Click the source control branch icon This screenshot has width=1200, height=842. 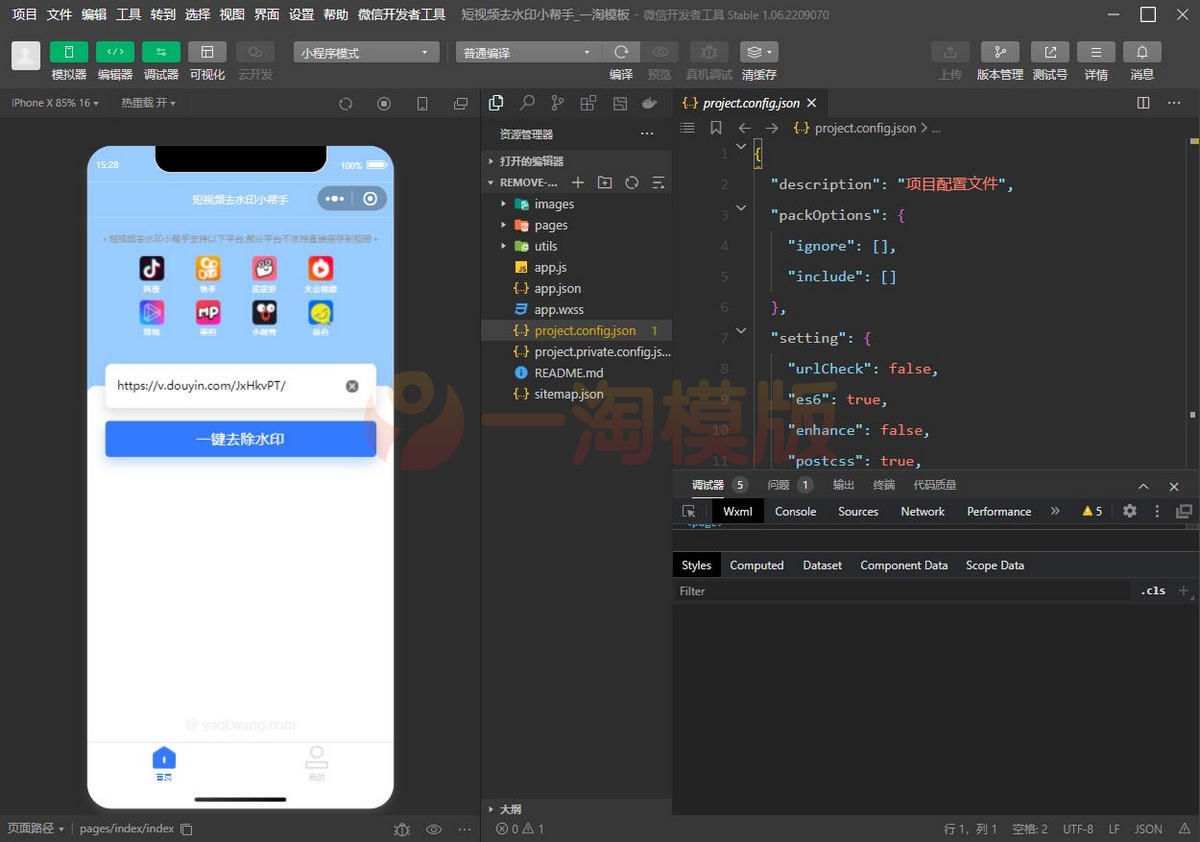(x=557, y=103)
